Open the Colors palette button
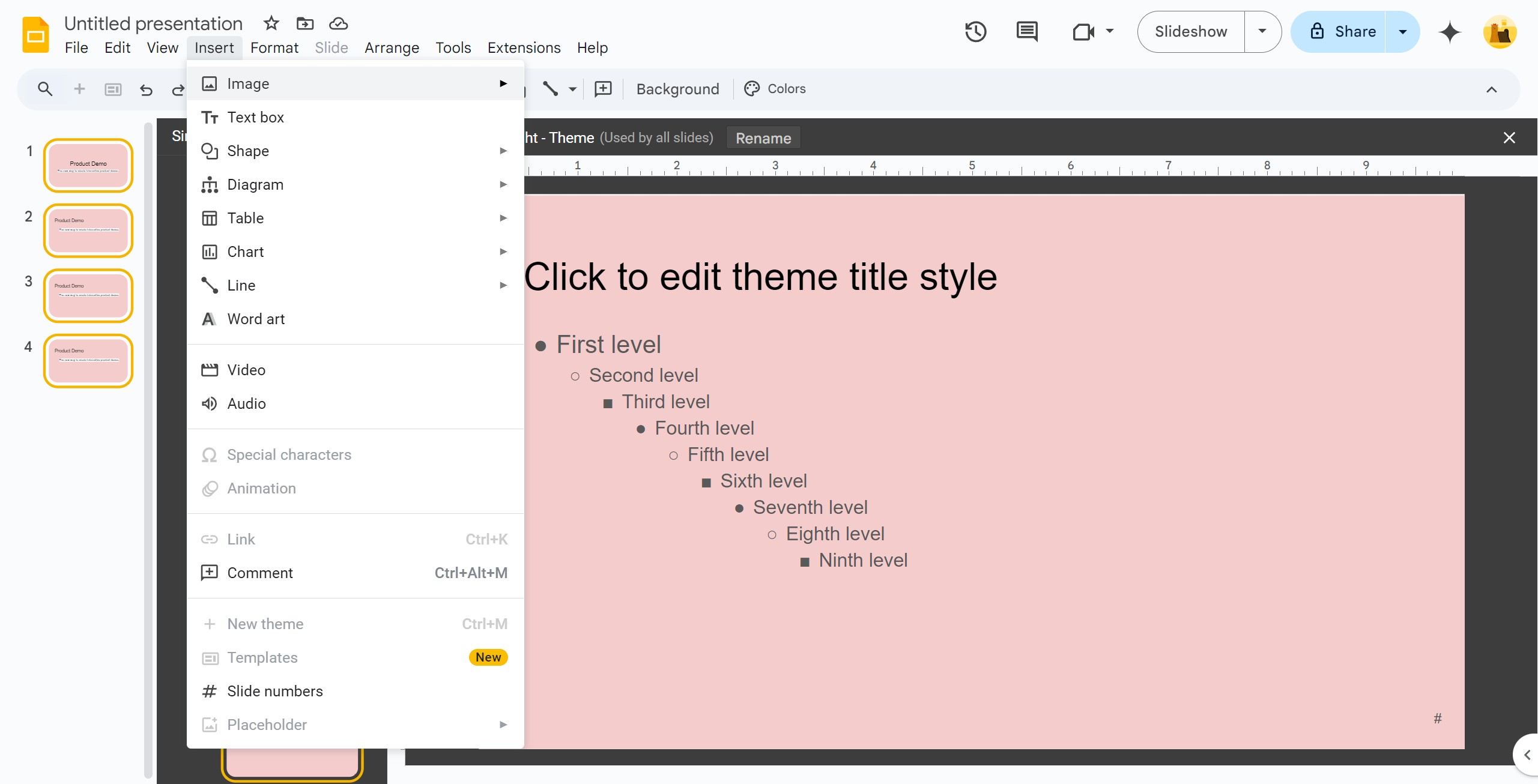 (775, 89)
